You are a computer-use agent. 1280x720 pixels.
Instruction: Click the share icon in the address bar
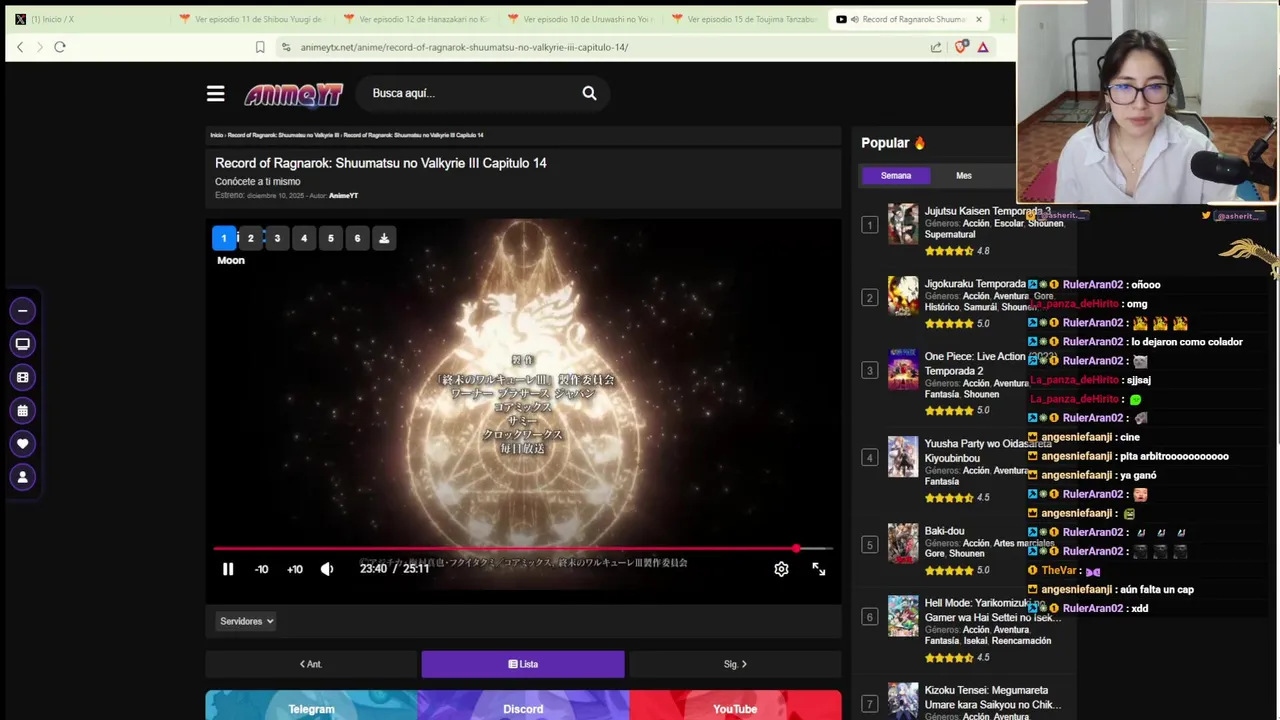[x=936, y=47]
